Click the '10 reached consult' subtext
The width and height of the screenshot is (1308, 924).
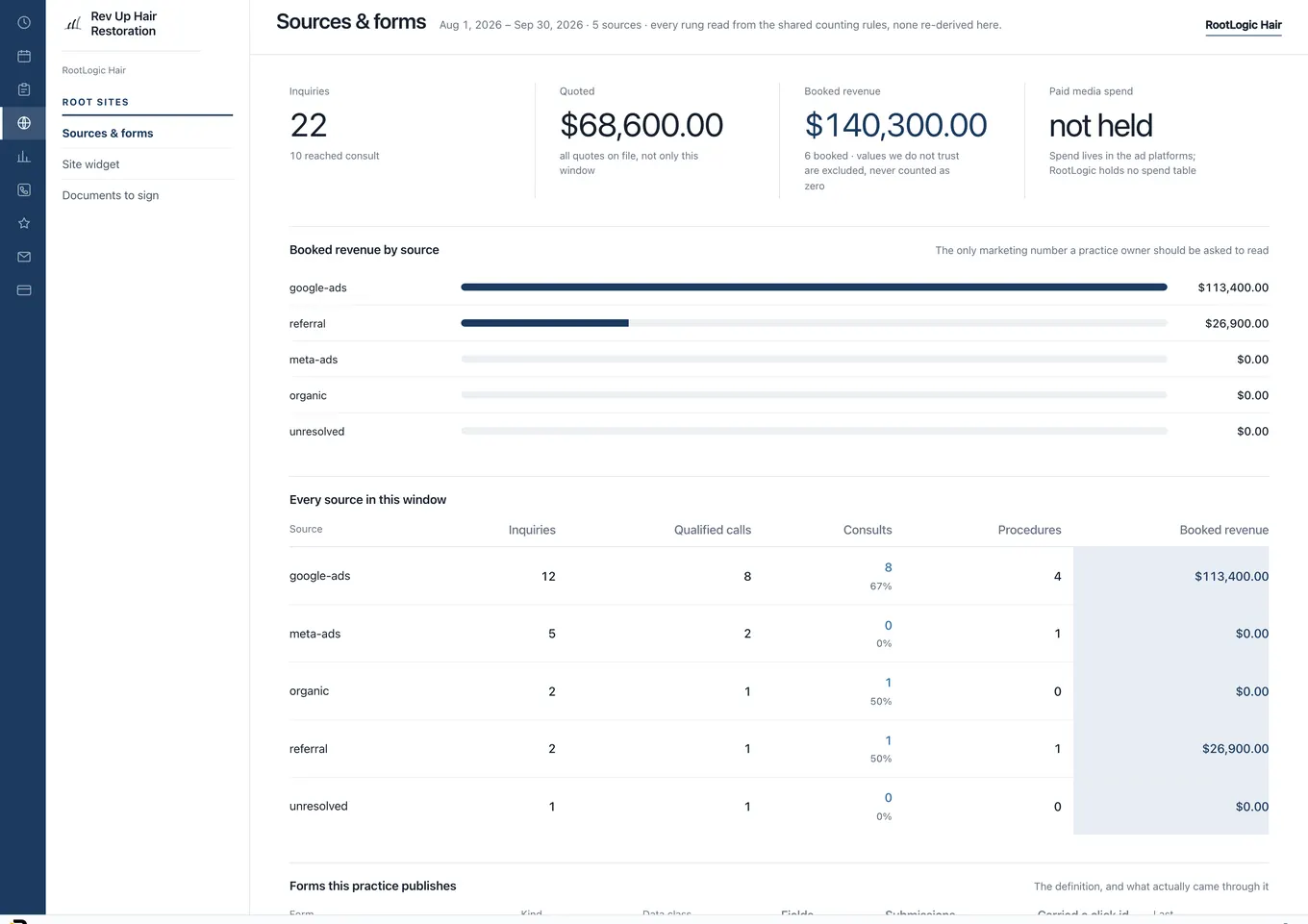coord(335,156)
